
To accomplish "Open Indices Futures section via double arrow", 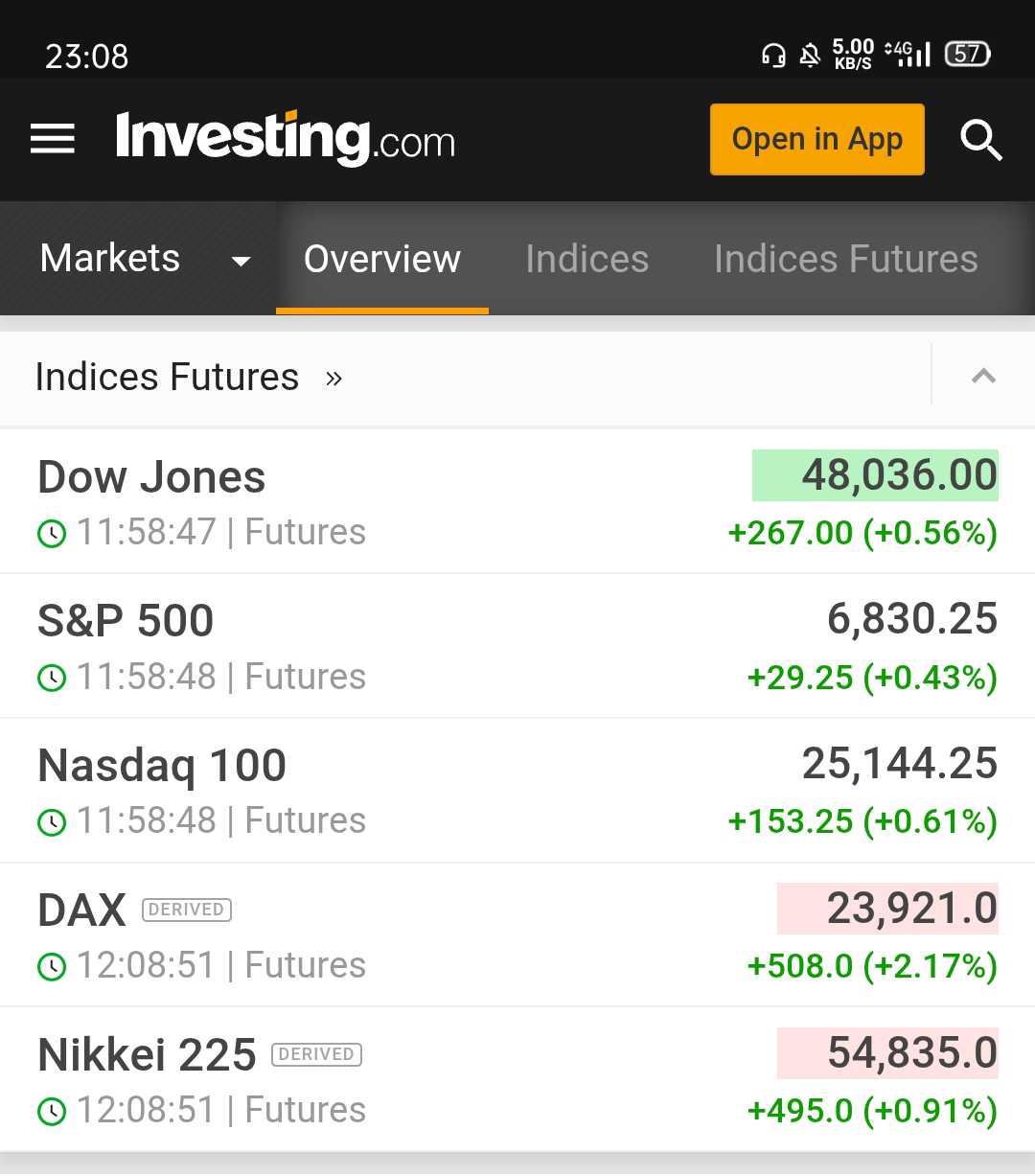I will tap(333, 378).
